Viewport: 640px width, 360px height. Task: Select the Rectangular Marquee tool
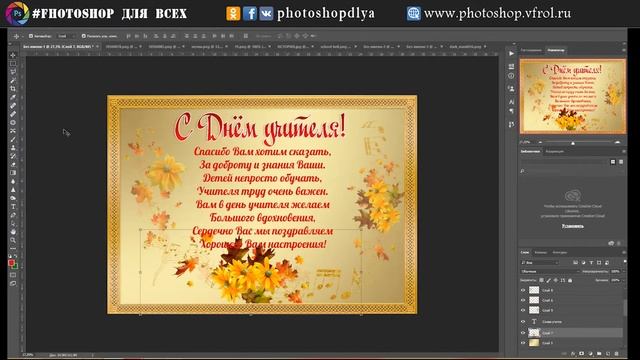point(13,64)
